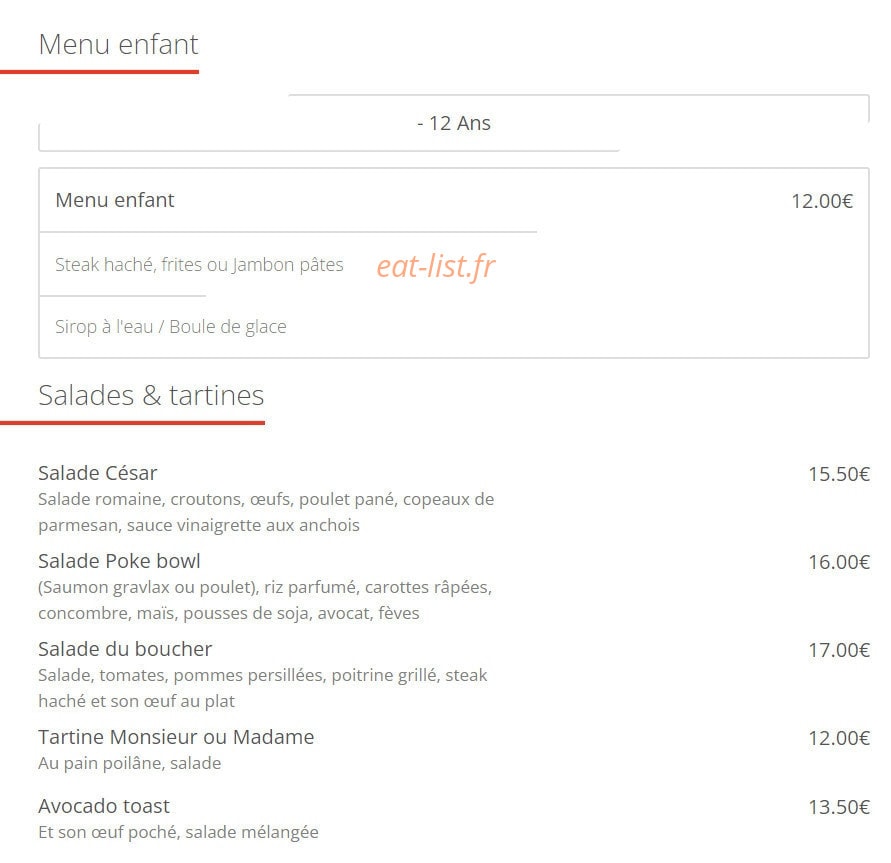Click the Salade César ingredients description
The height and width of the screenshot is (863, 891).
tap(266, 512)
